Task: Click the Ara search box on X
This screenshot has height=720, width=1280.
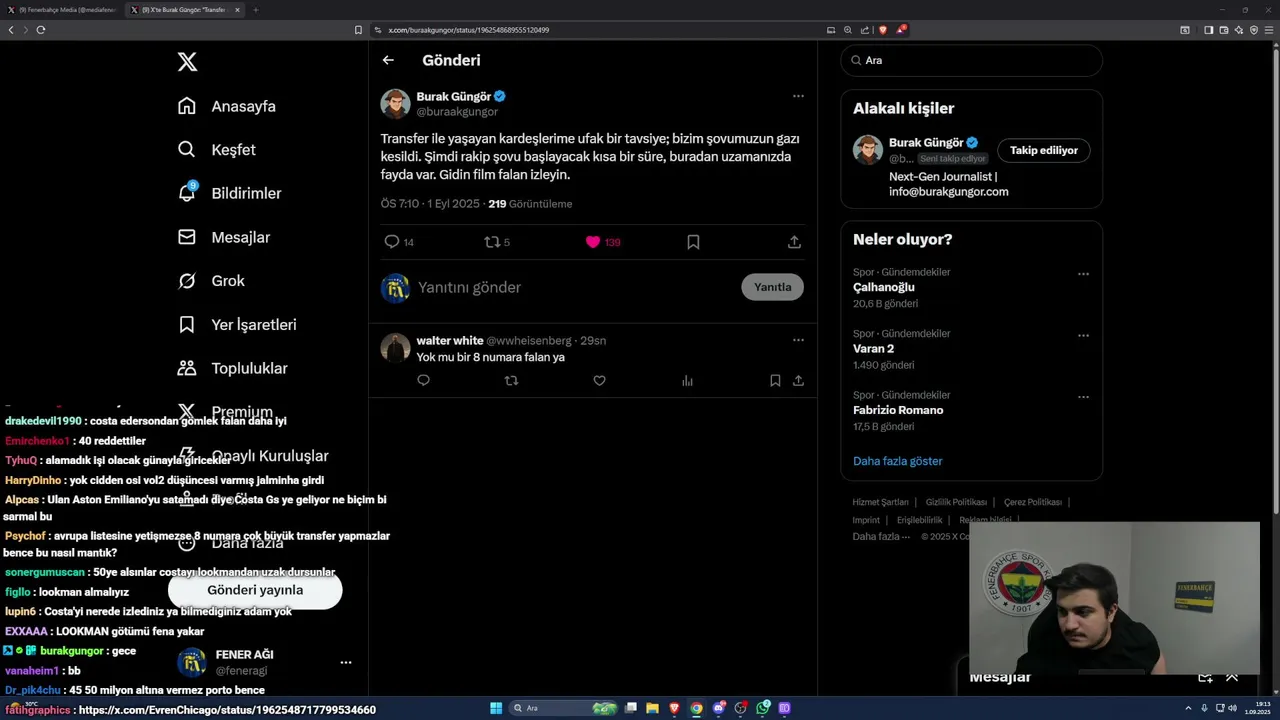Action: 972,60
